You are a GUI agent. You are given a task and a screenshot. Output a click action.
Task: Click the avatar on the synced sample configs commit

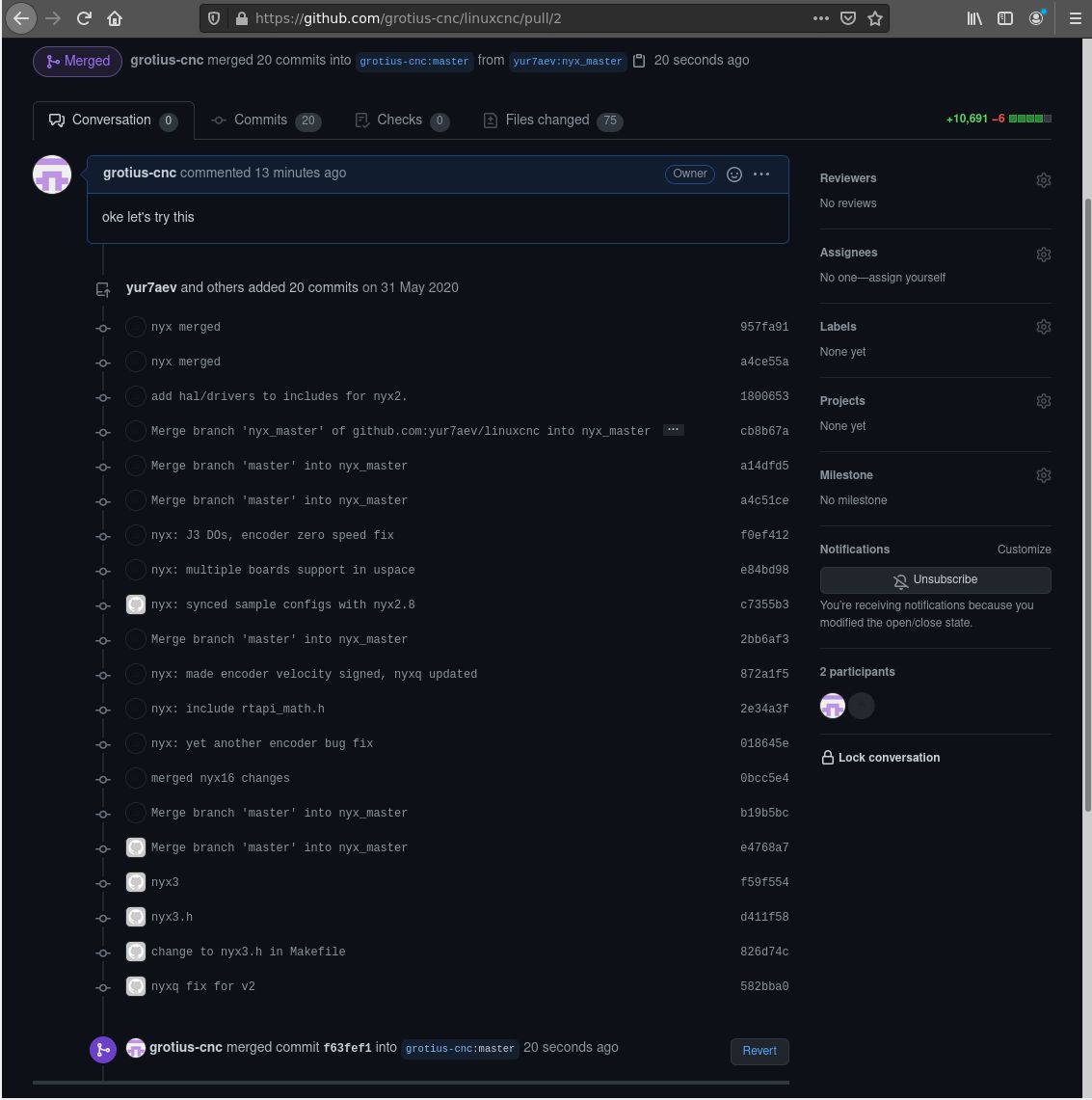pos(135,604)
